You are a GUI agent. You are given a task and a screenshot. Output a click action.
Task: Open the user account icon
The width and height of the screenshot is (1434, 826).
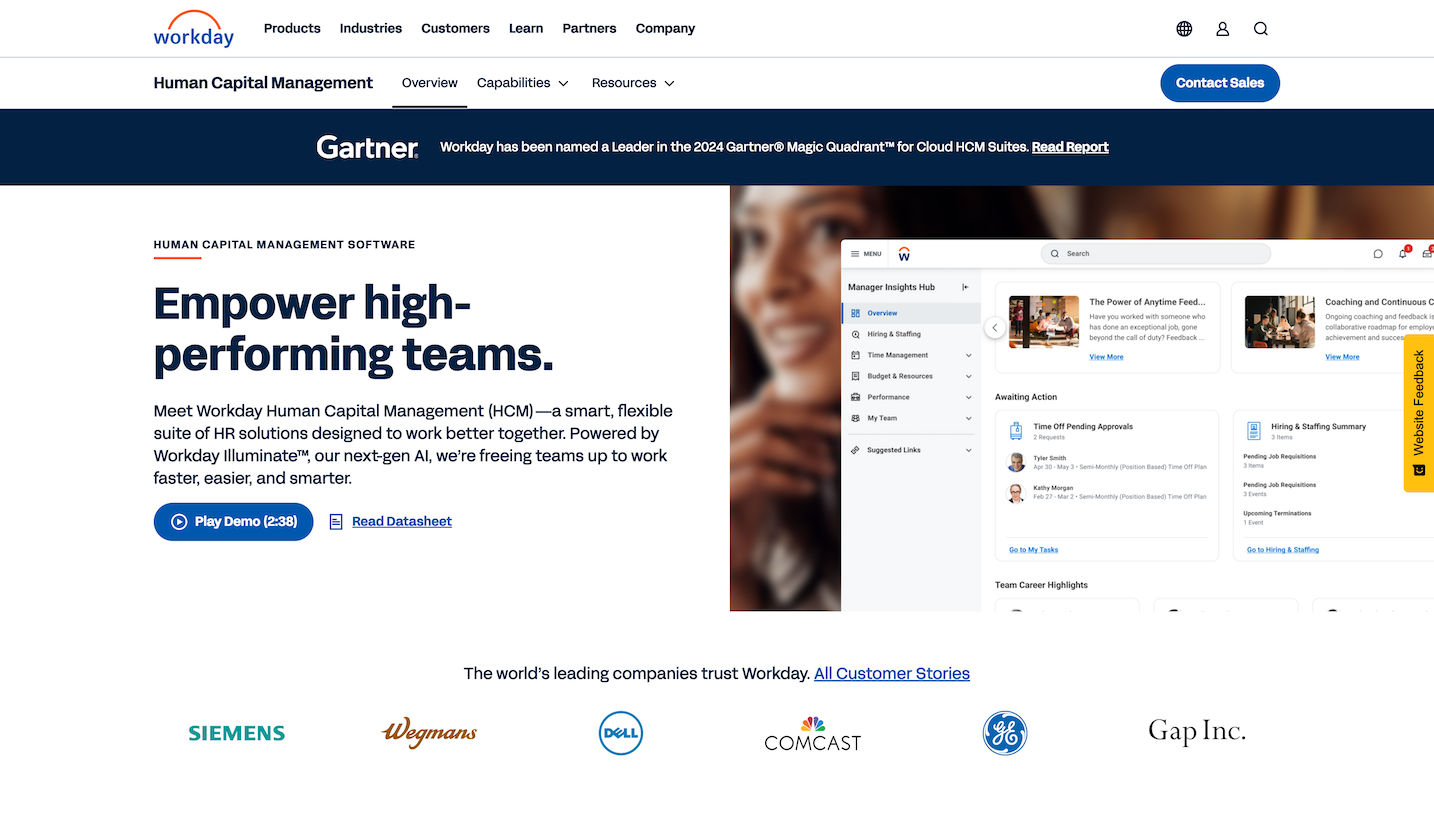1222,29
